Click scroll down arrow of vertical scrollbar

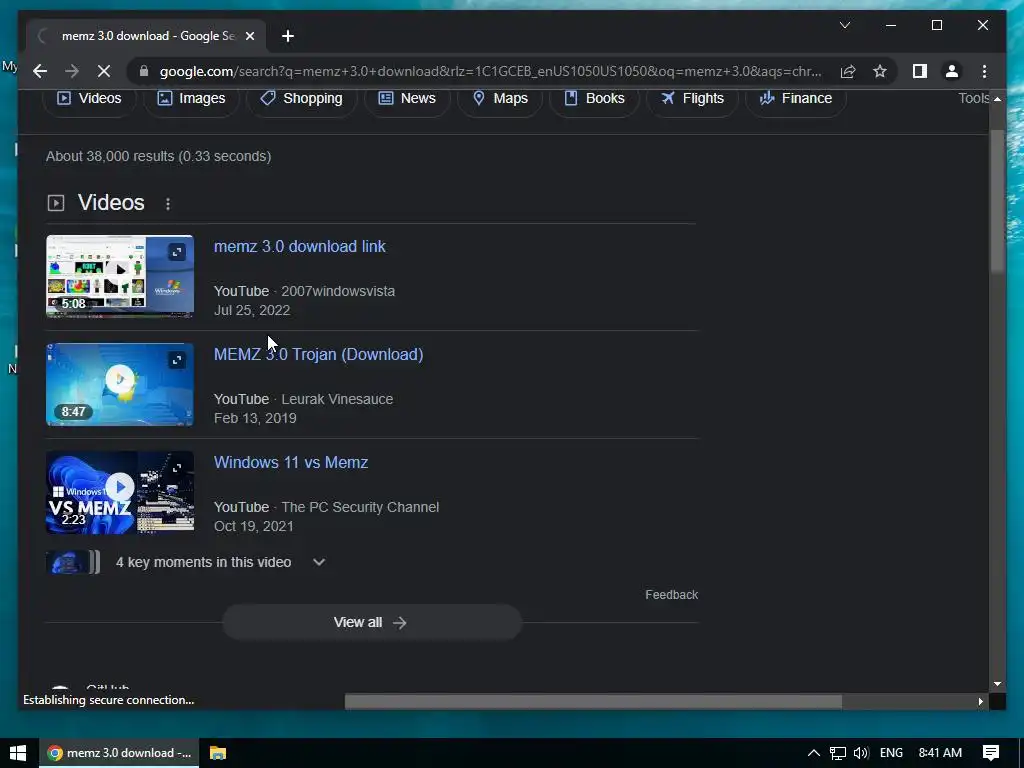(997, 684)
